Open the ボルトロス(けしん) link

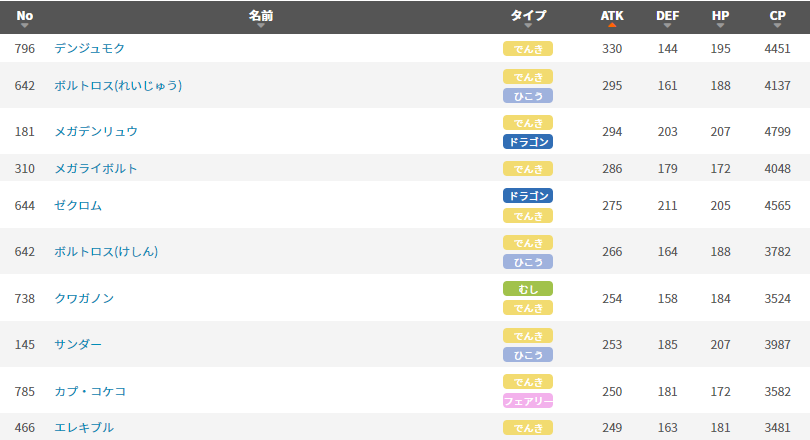[106, 252]
